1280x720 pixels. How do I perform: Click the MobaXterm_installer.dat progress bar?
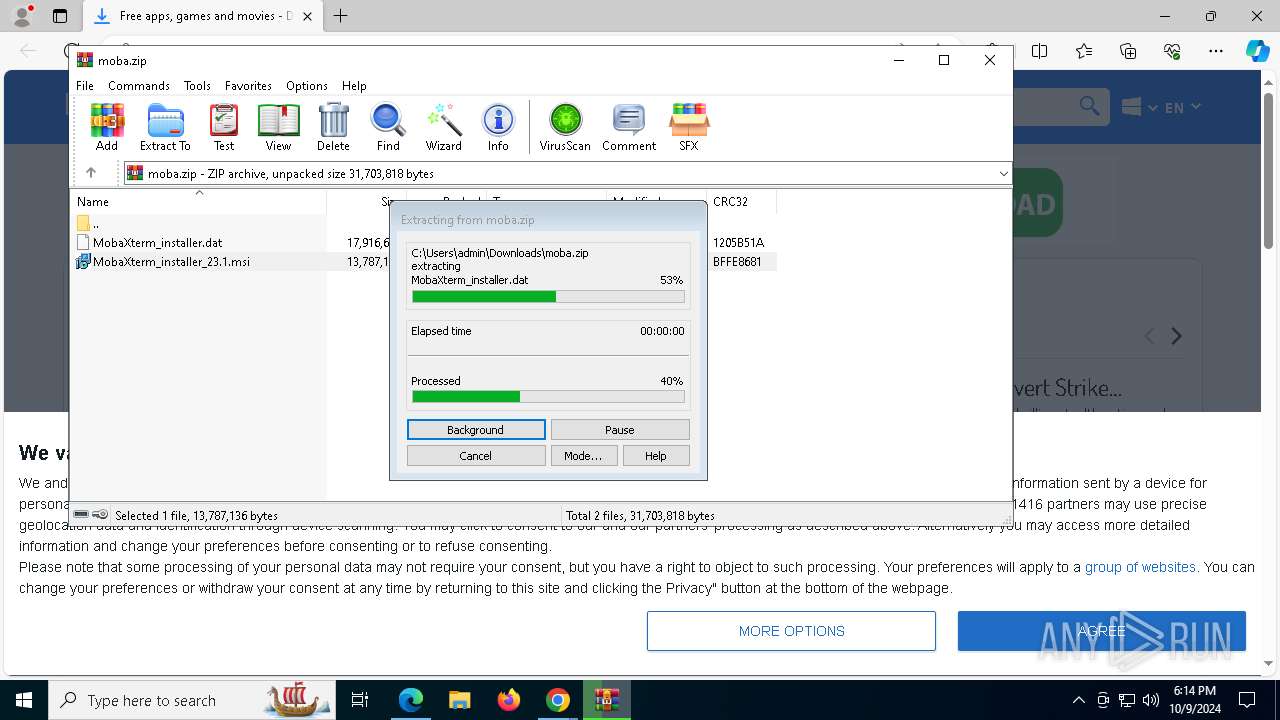(548, 297)
